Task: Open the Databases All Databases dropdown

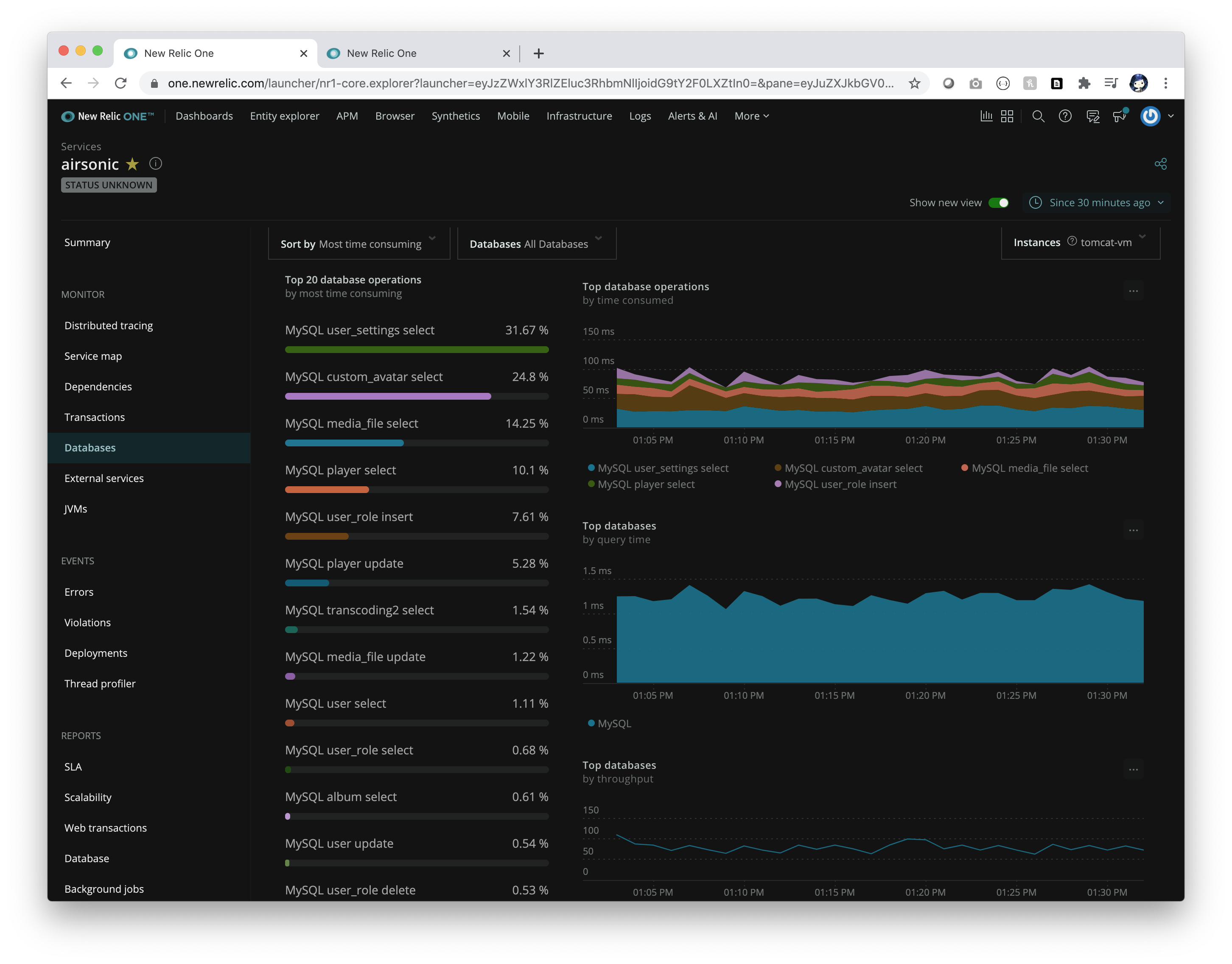Action: coord(537,244)
